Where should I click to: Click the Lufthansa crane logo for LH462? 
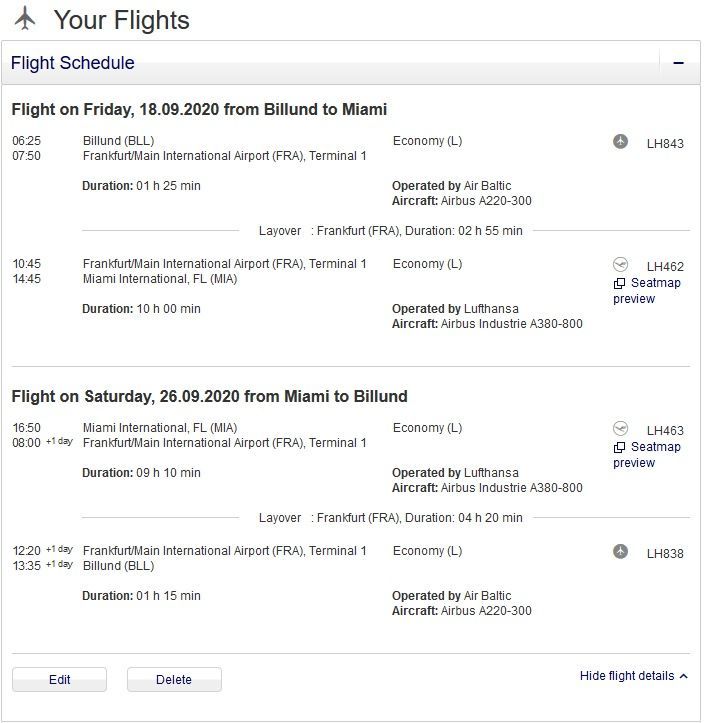(621, 265)
